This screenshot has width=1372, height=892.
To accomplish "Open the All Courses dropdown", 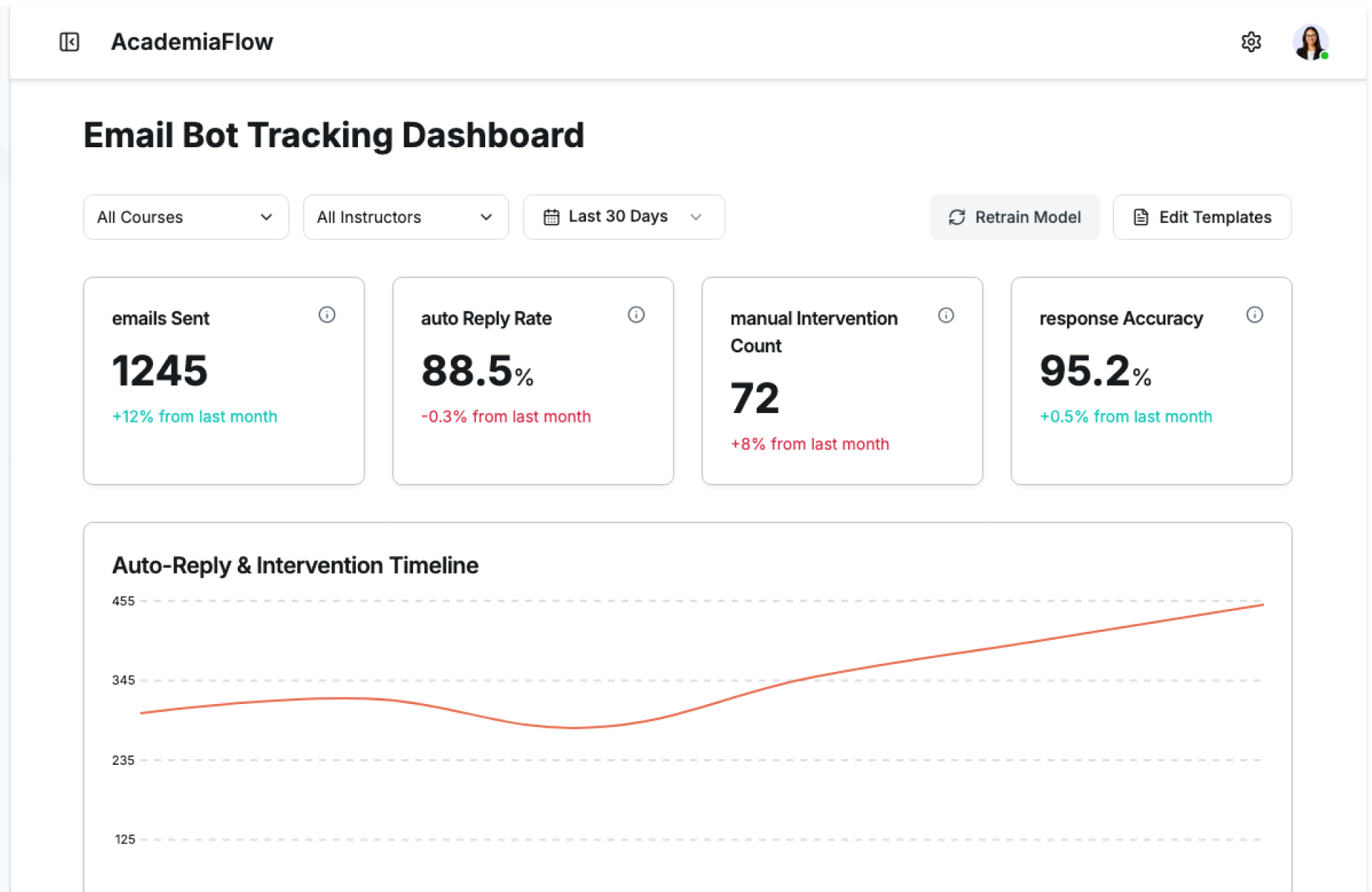I will coord(186,217).
